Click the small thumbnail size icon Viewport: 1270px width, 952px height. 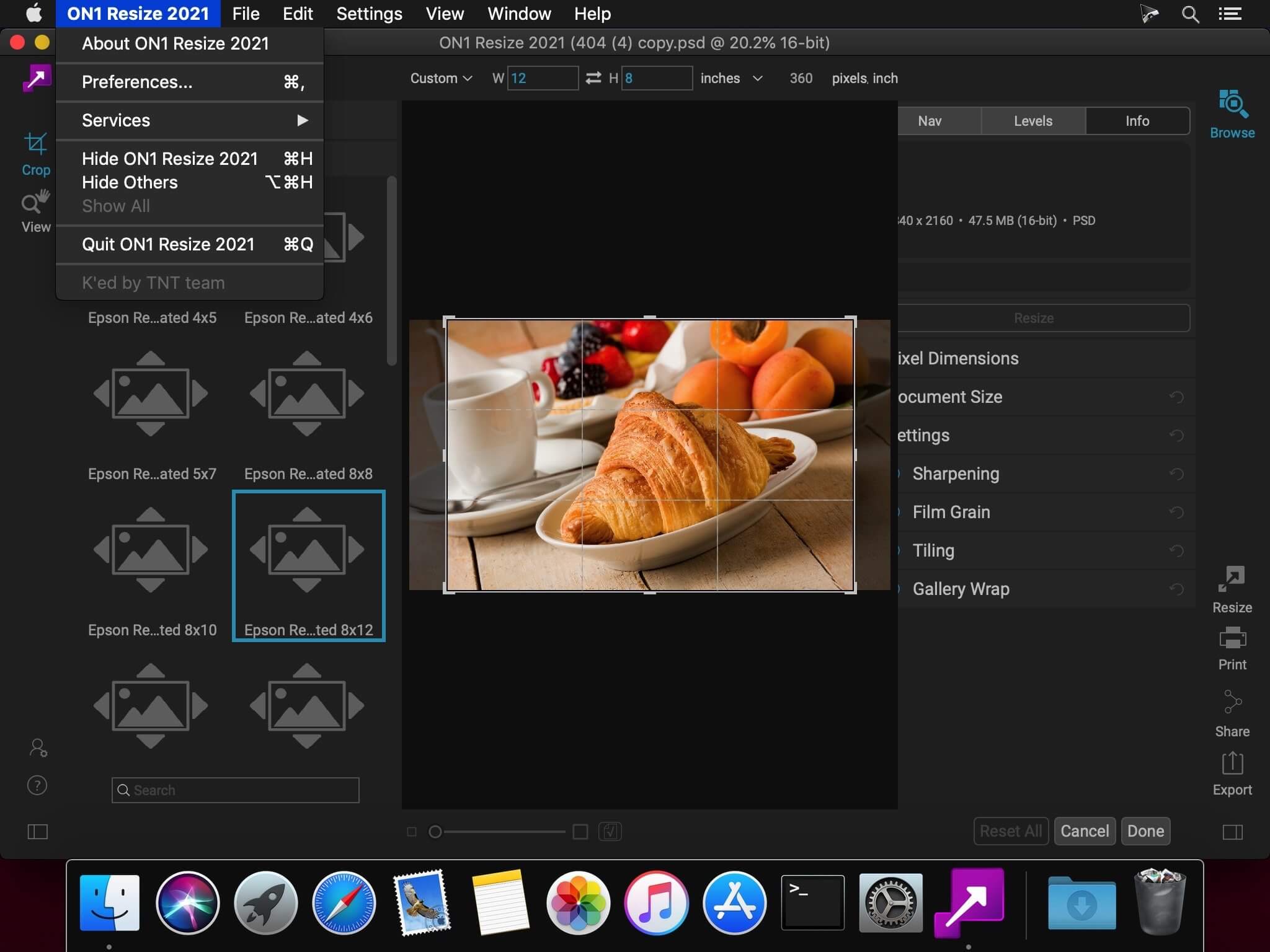point(412,831)
